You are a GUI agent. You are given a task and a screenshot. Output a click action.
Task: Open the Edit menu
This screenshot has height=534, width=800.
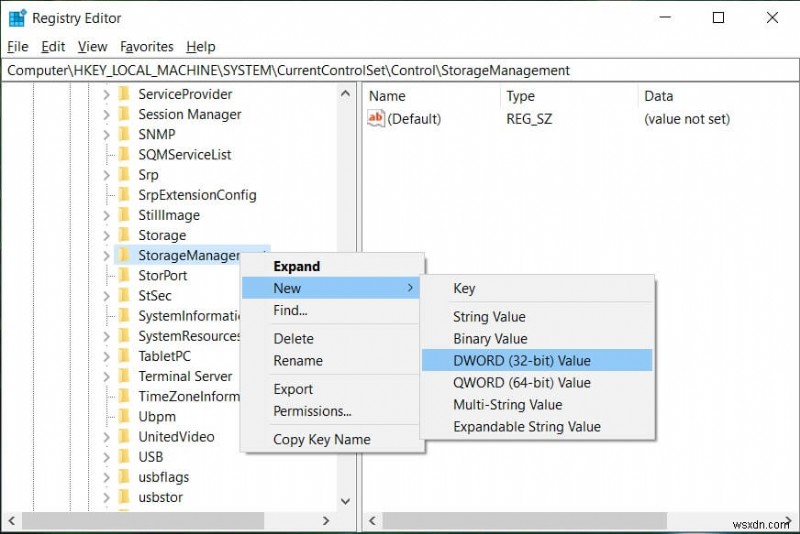pyautogui.click(x=53, y=46)
